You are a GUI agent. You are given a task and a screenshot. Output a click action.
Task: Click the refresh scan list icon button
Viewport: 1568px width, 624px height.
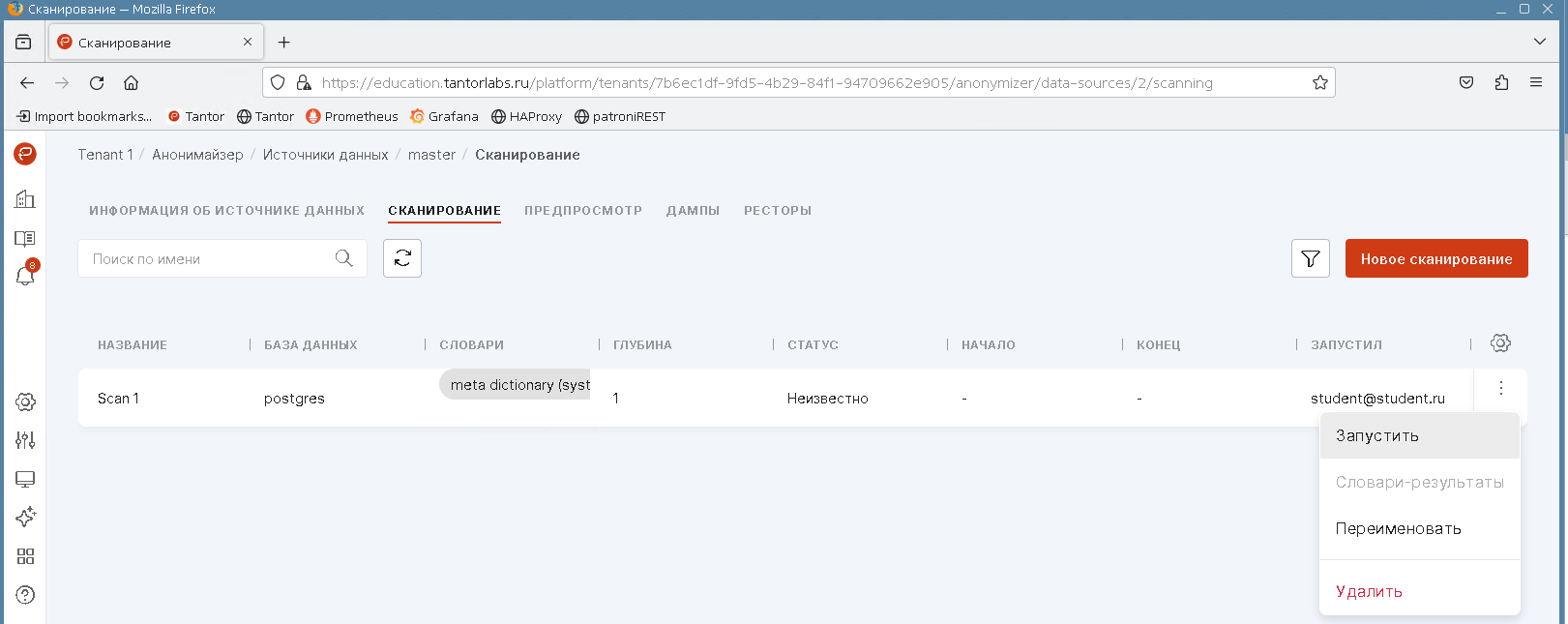(402, 258)
